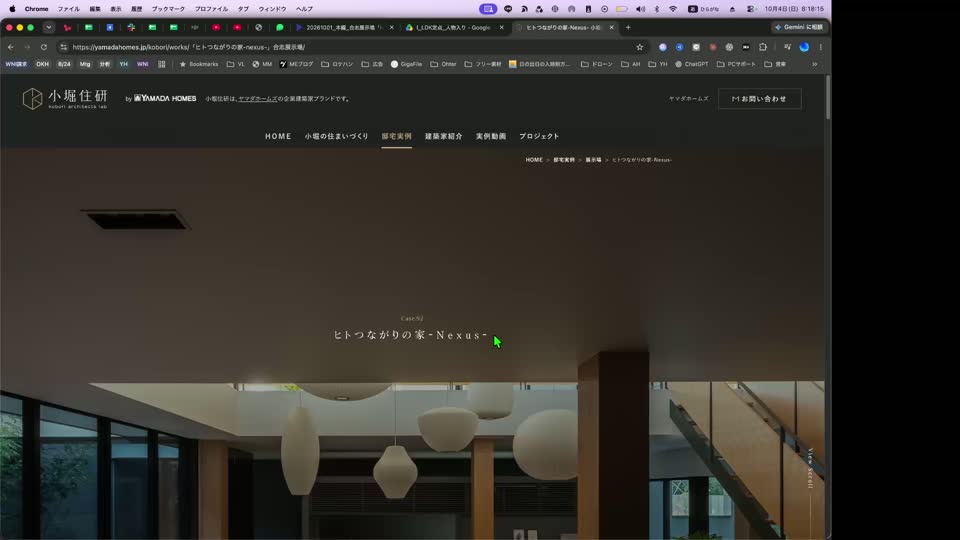This screenshot has width=960, height=540.
Task: Click the YAMADA HOMES logo
Action: pyautogui.click(x=165, y=99)
